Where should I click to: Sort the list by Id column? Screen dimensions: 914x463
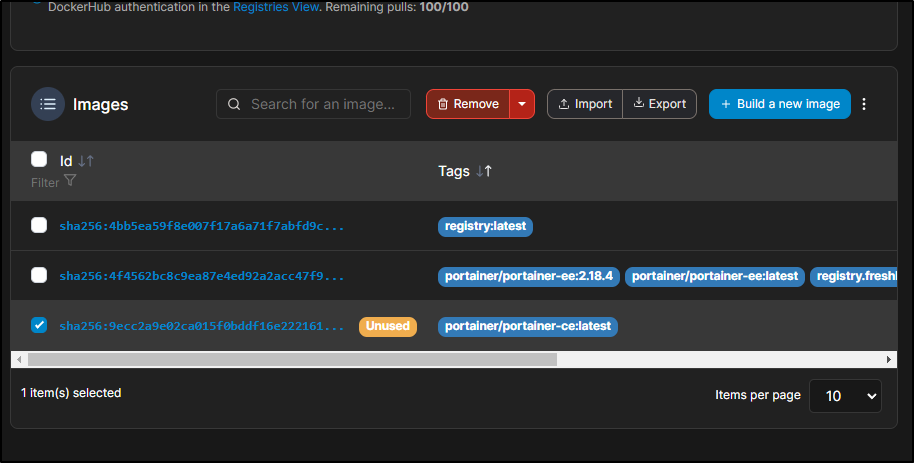coord(86,161)
